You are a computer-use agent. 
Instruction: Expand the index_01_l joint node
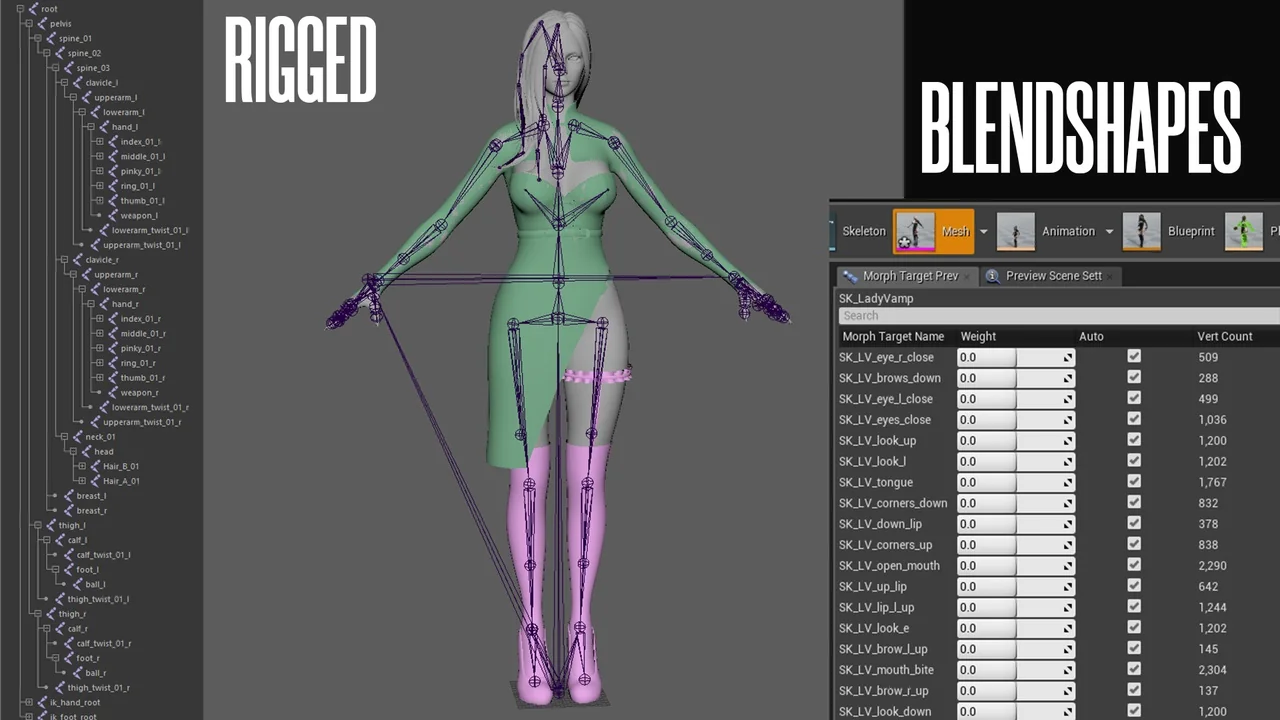pyautogui.click(x=99, y=142)
